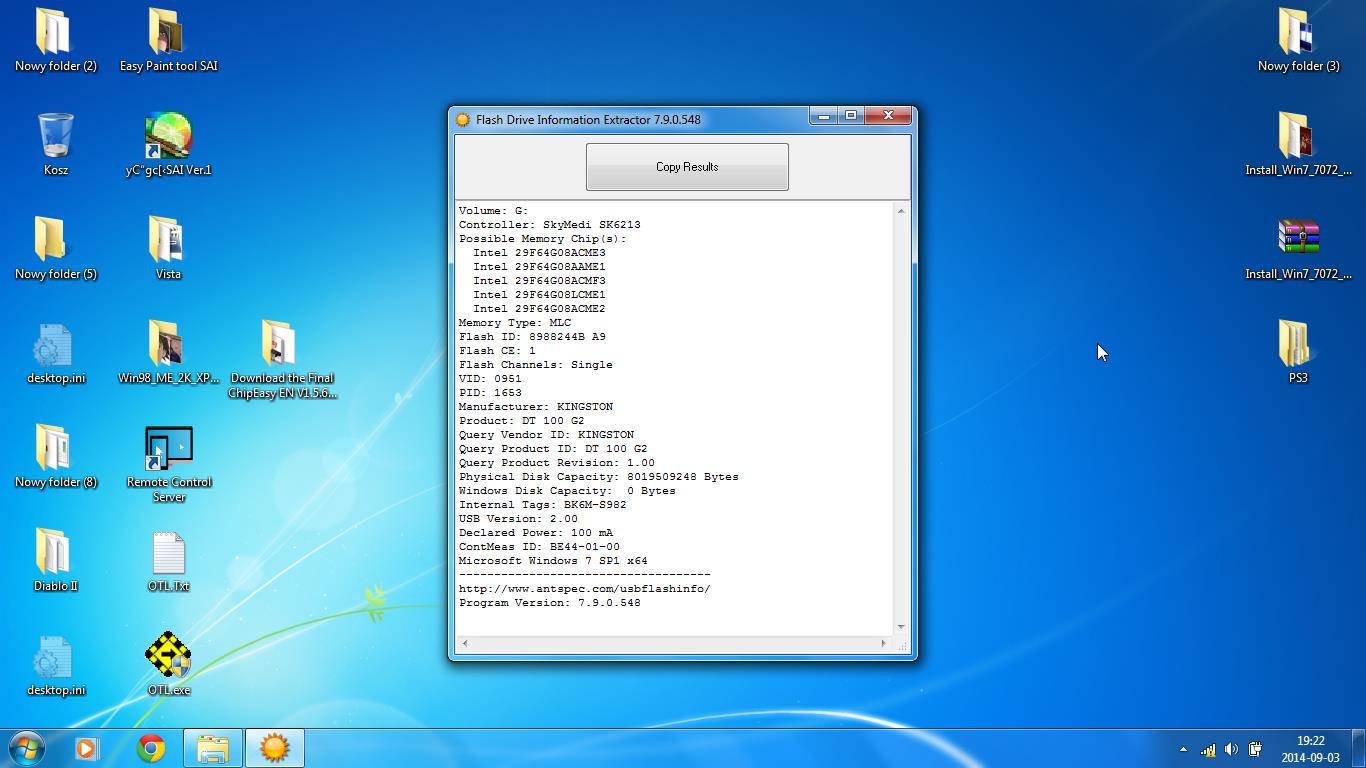
Task: Click the horizontal scrollbar right arrow
Action: [883, 644]
